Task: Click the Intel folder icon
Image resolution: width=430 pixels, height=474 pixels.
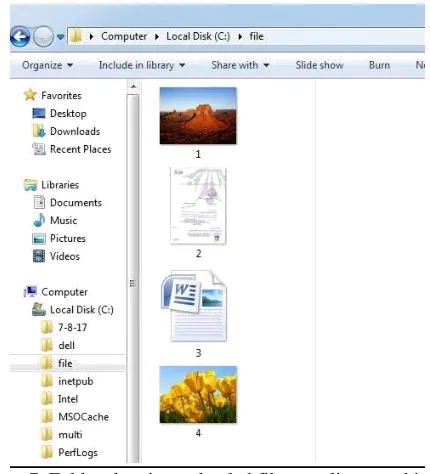Action: click(47, 399)
